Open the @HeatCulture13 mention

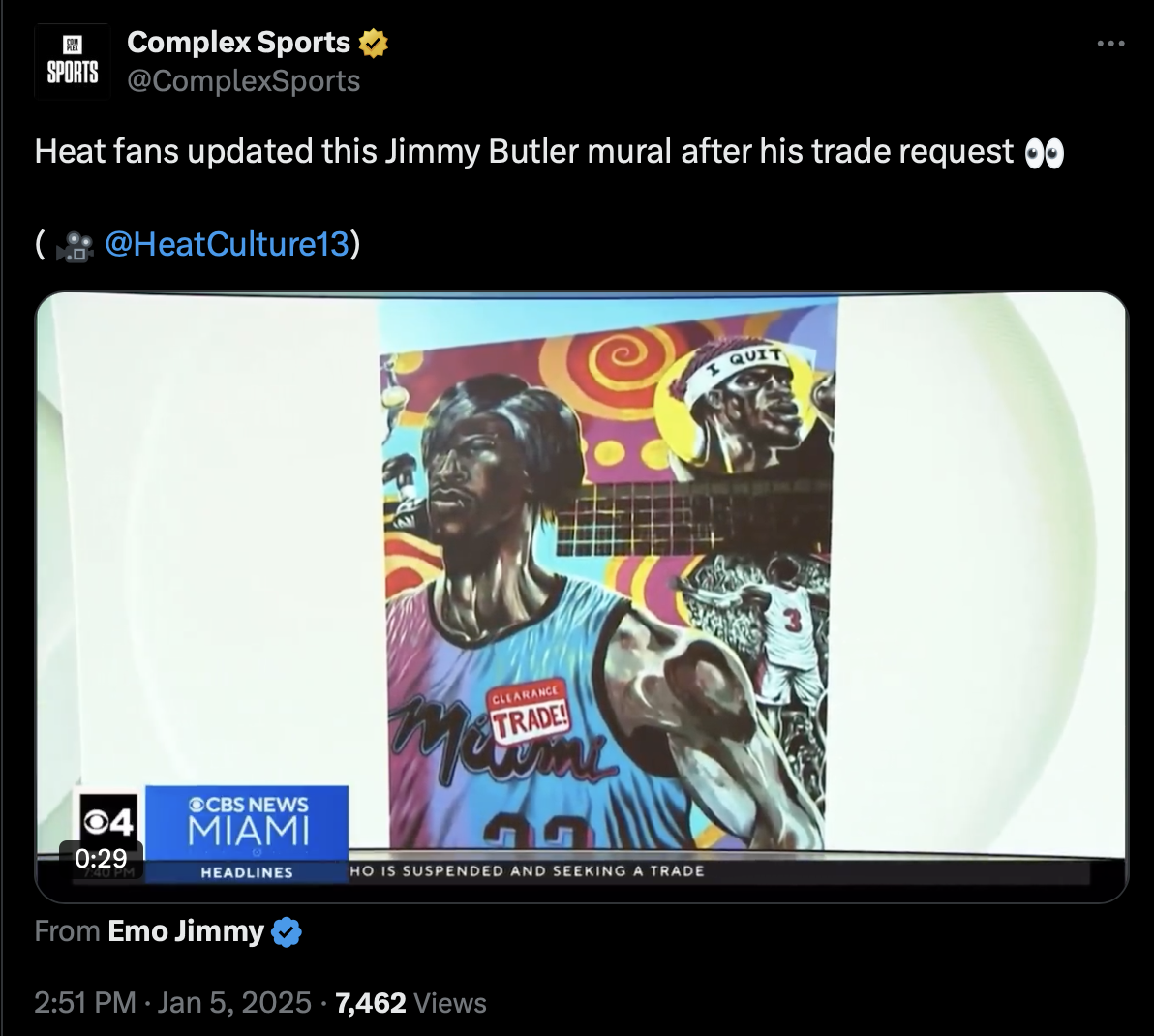227,244
